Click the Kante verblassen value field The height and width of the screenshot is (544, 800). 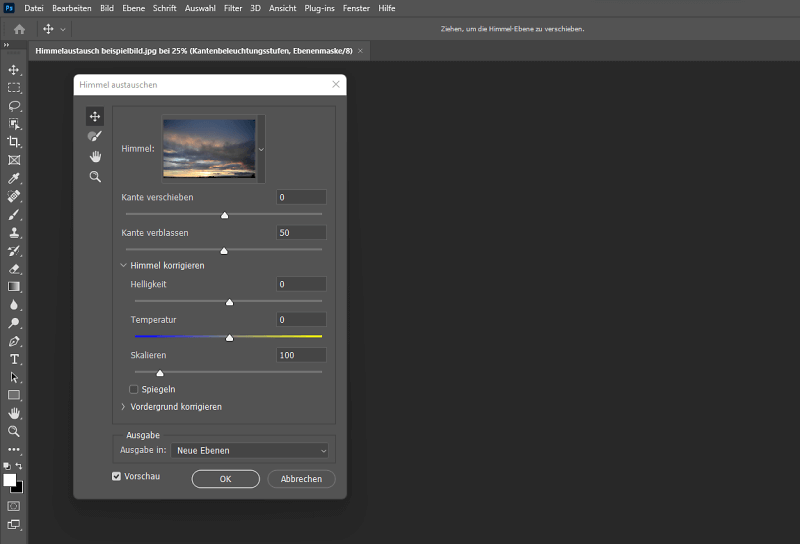[301, 233]
